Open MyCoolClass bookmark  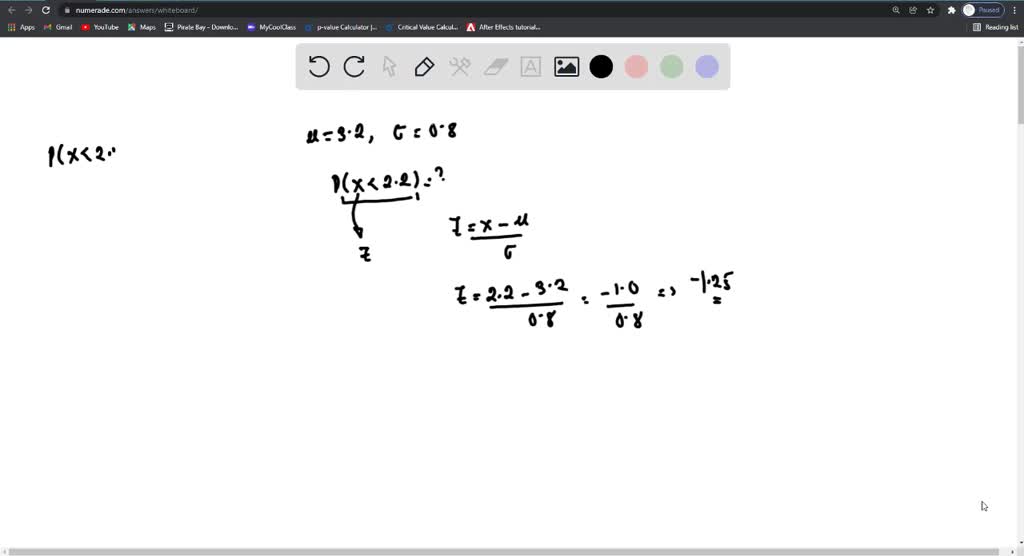coord(272,27)
